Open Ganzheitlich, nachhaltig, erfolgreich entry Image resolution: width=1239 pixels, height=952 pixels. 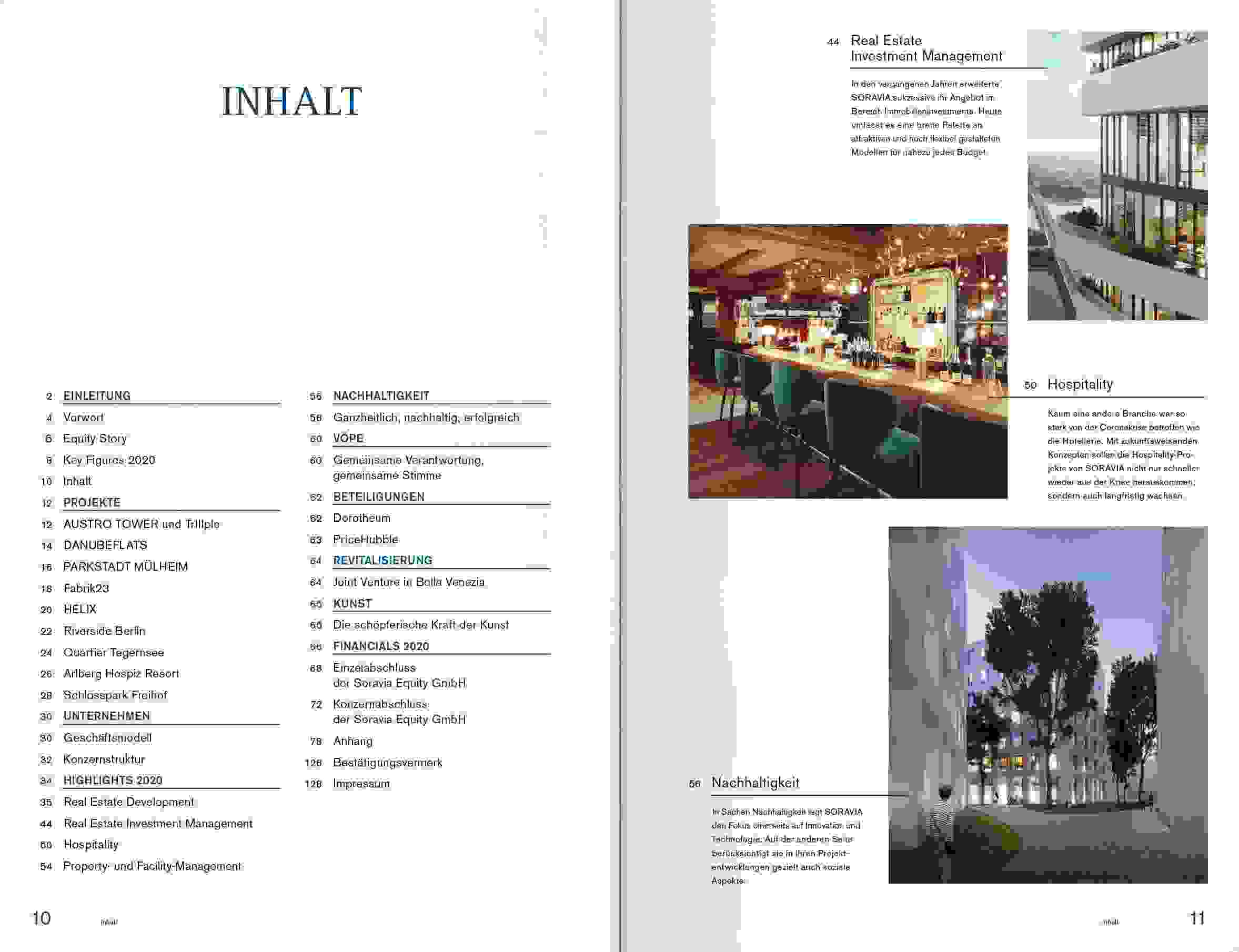pos(426,418)
